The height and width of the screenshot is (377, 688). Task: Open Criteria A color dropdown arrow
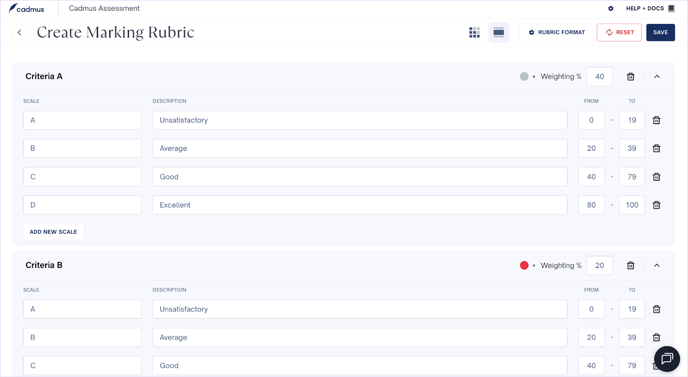pos(534,77)
